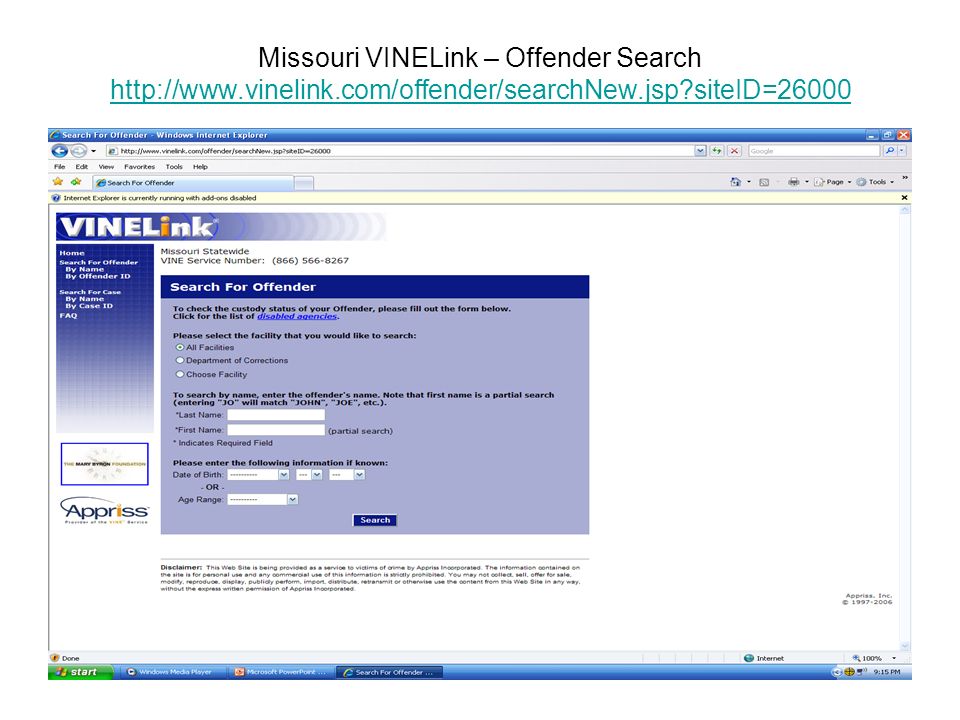Click the Favorites Center star icon
This screenshot has width=960, height=720.
tap(58, 182)
